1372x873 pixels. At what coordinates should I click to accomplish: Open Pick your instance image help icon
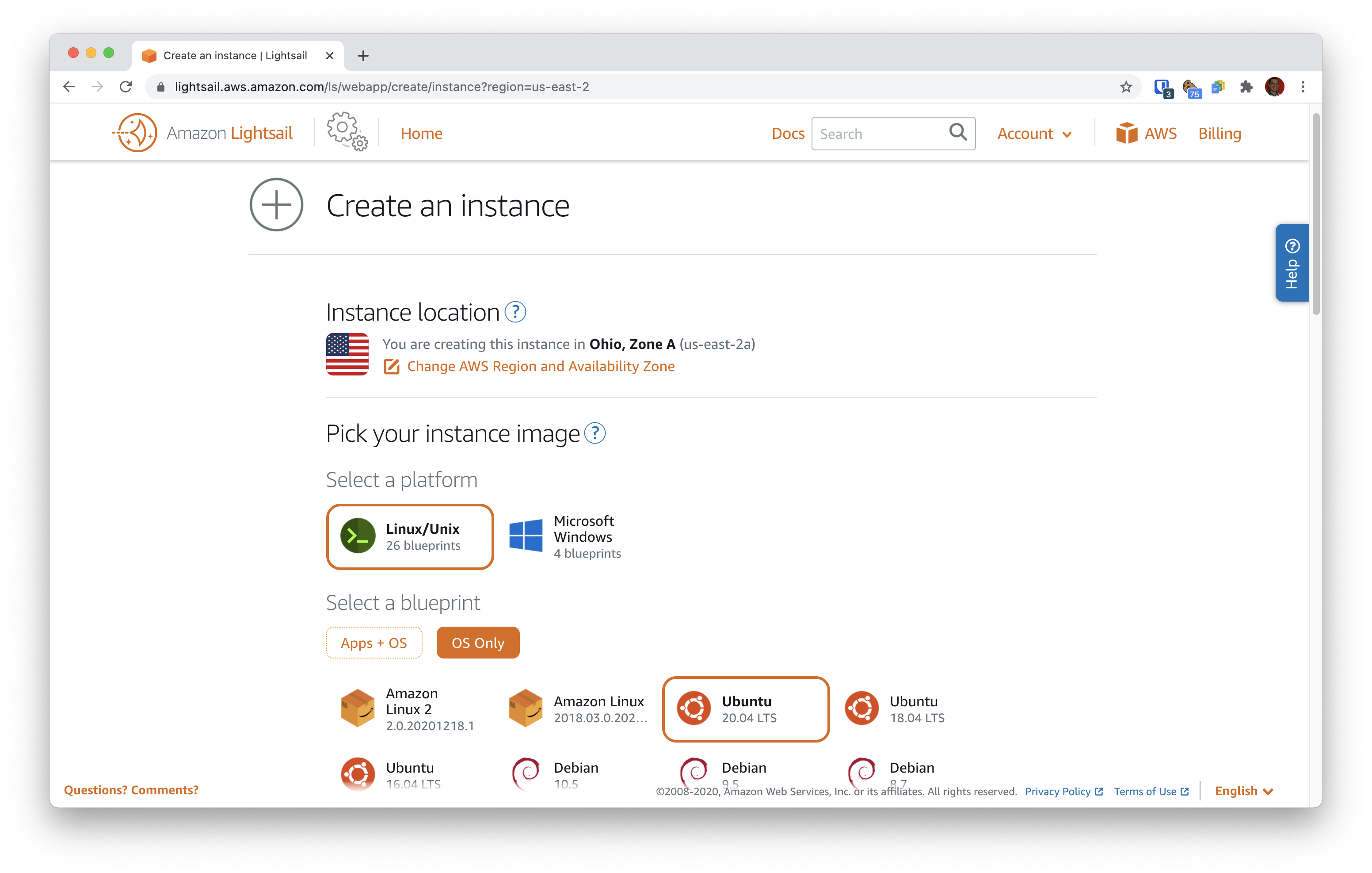coord(595,433)
